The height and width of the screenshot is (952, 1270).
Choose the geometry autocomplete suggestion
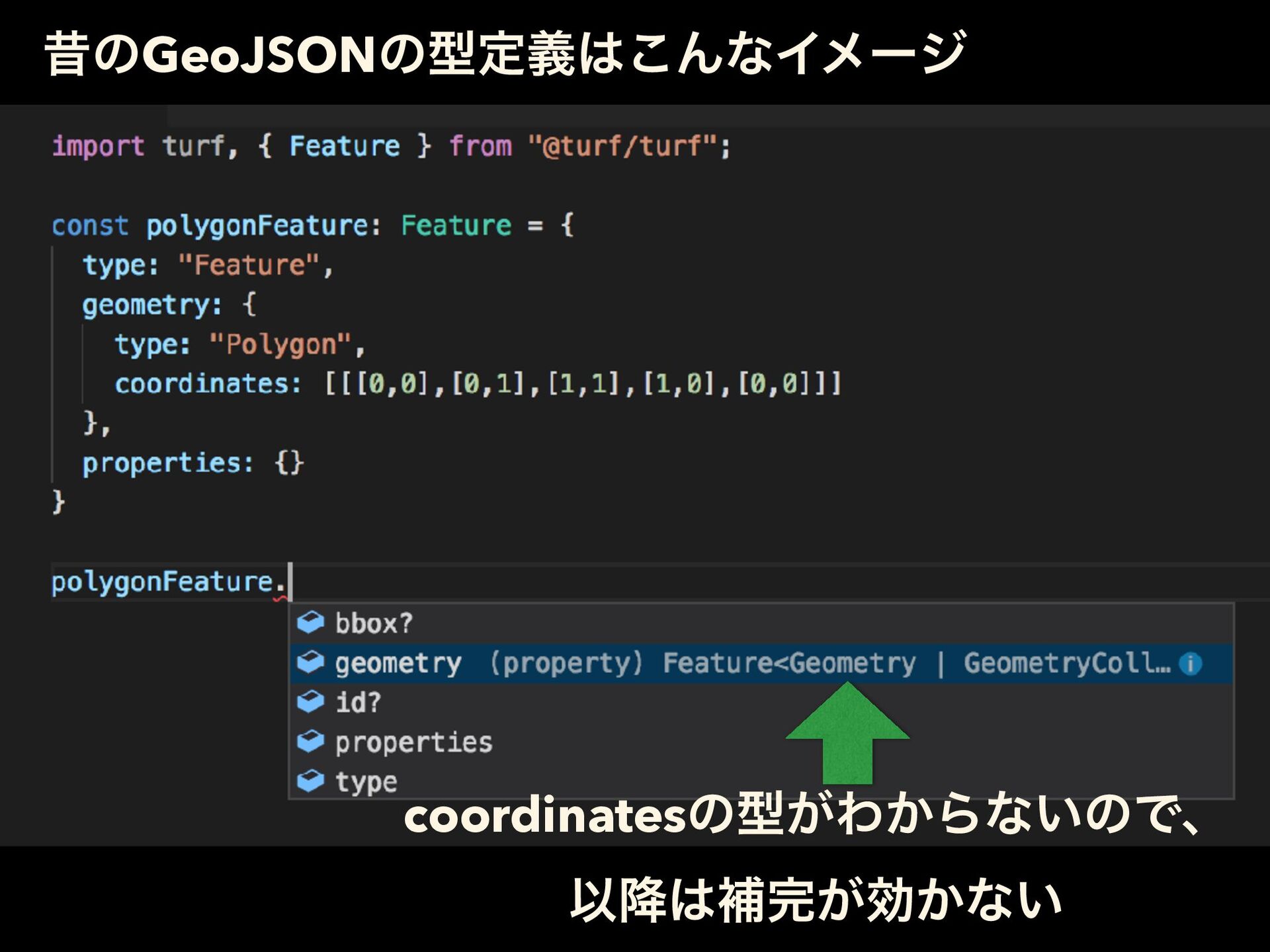coord(398,663)
